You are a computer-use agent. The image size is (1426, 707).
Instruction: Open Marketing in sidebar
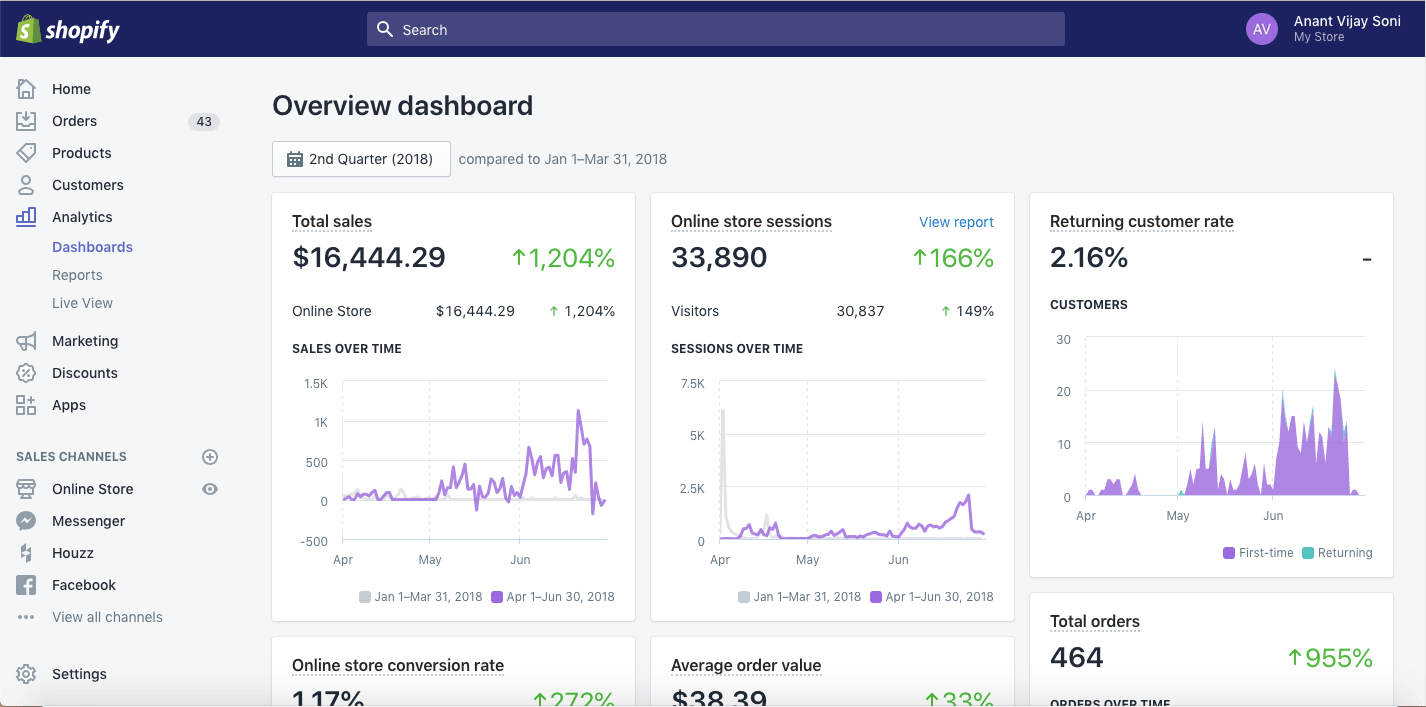point(85,341)
